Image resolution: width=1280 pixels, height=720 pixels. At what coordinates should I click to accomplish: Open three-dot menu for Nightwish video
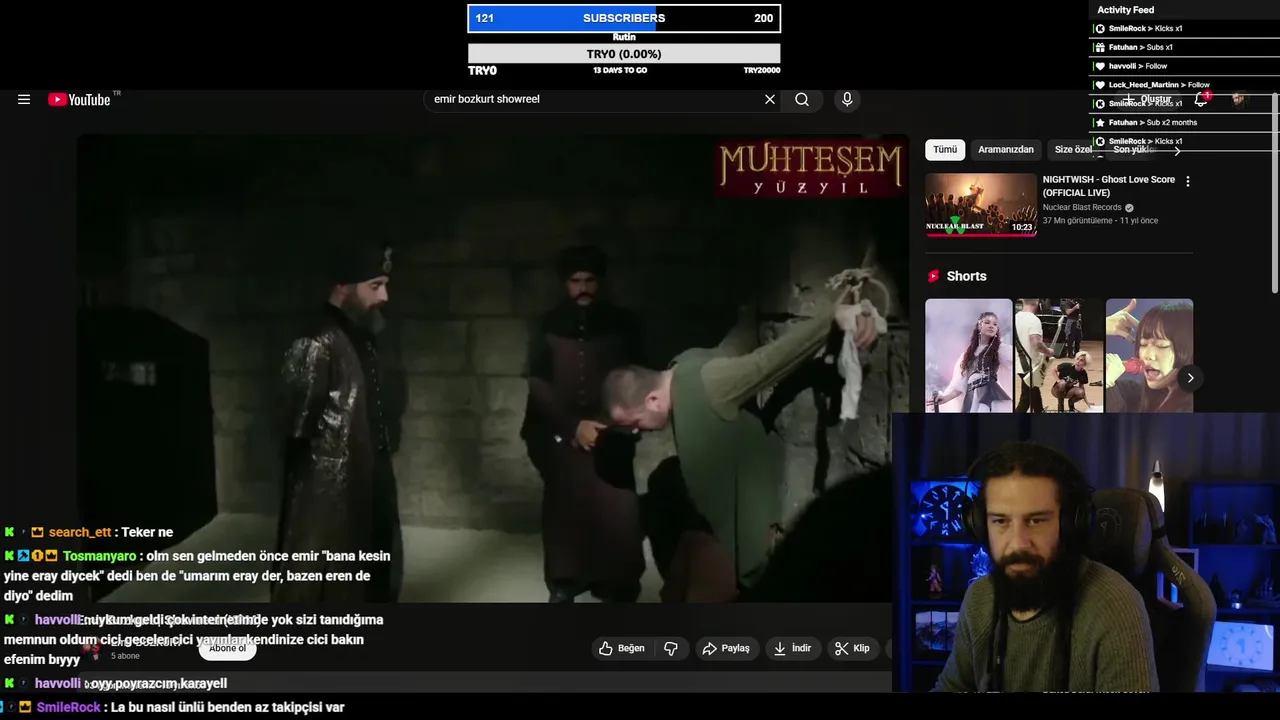(1188, 182)
